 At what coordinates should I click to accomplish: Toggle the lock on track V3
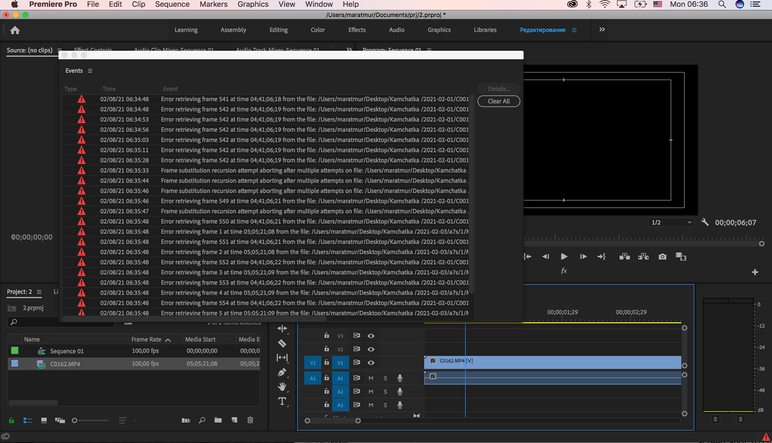pos(326,336)
